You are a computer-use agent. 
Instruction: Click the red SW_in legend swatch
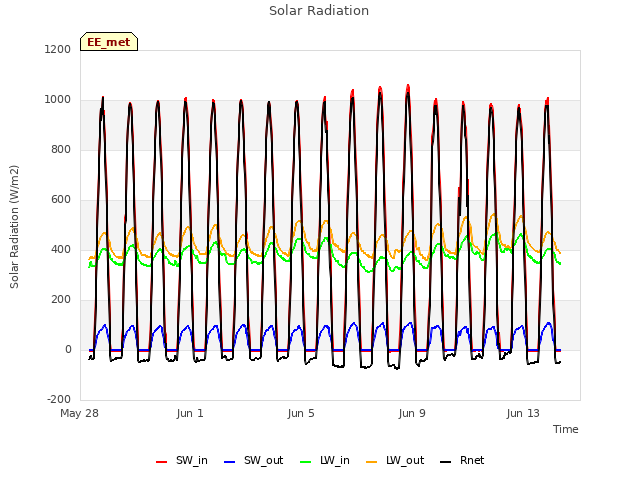click(162, 462)
